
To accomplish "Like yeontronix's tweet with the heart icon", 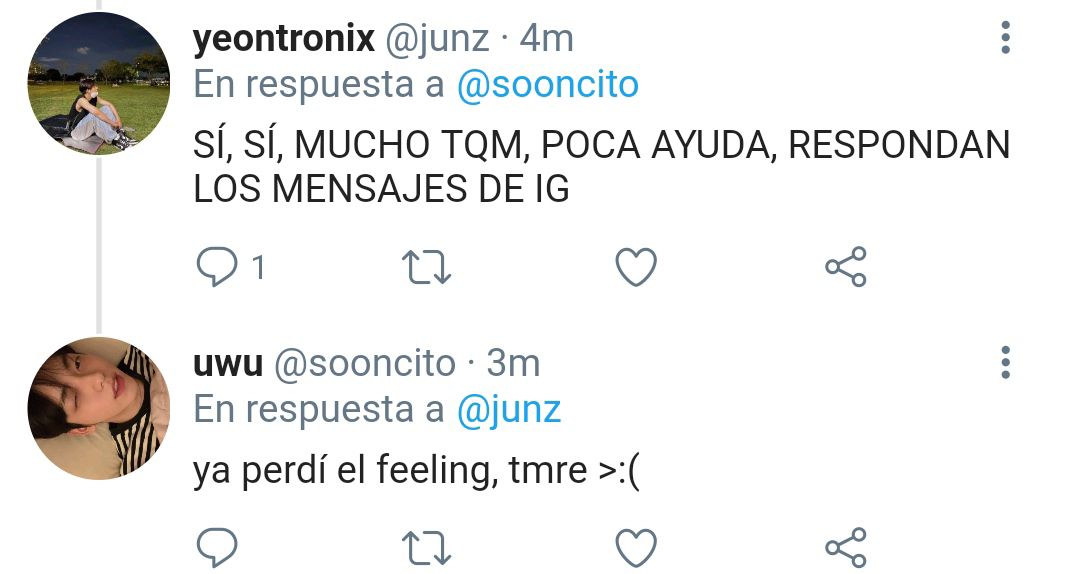I will [636, 267].
